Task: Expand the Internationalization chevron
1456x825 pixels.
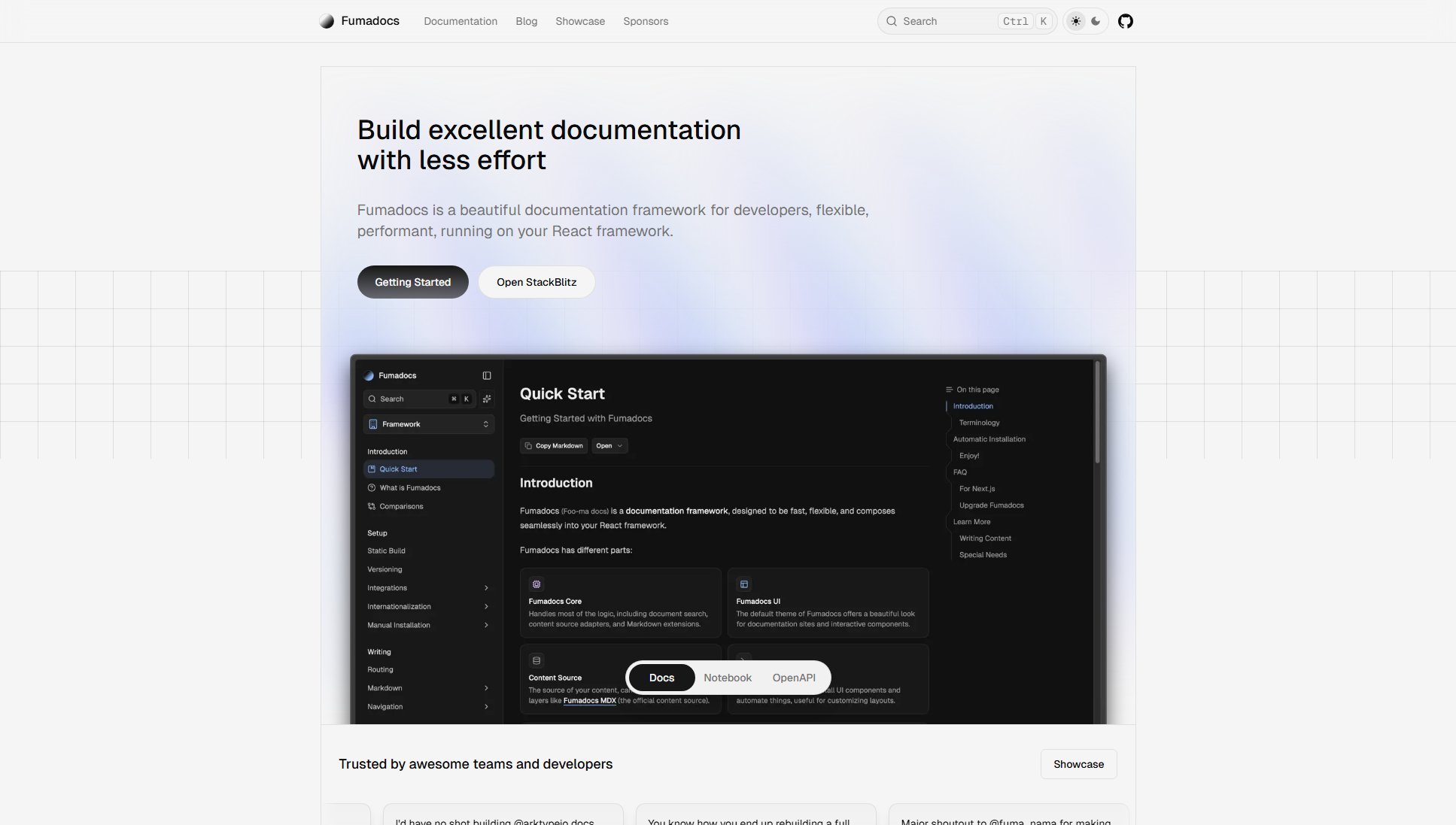Action: 486,606
